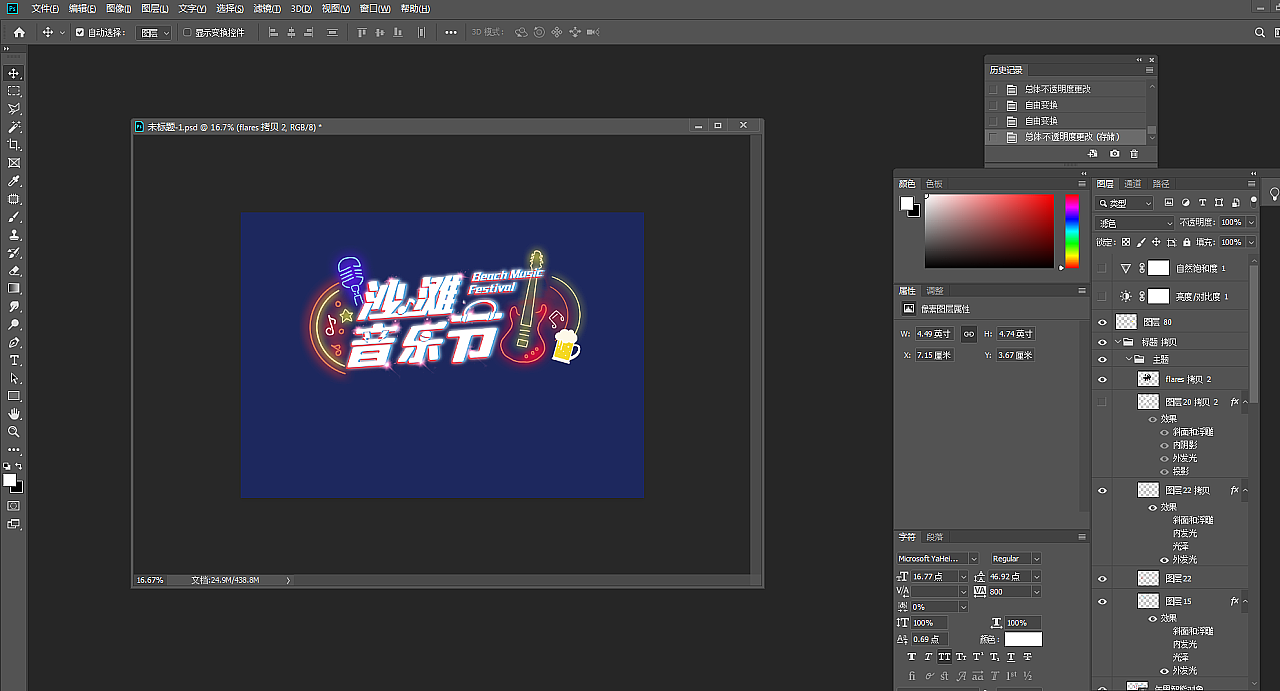Click the camera snapshot icon in History panel
The width and height of the screenshot is (1280, 691).
tap(1115, 153)
